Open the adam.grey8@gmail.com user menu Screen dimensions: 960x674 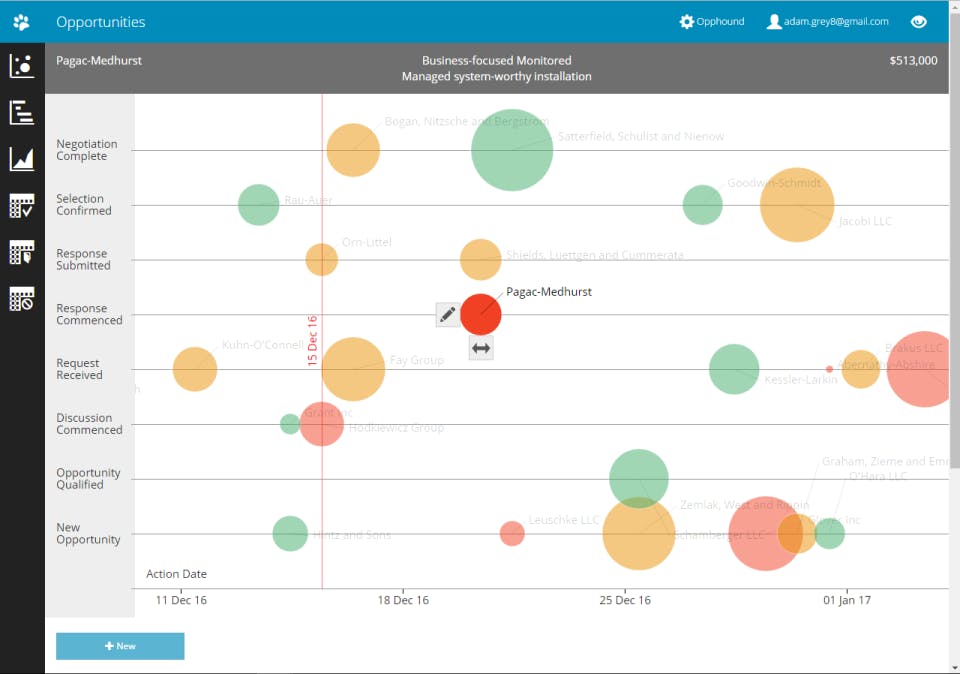(828, 21)
